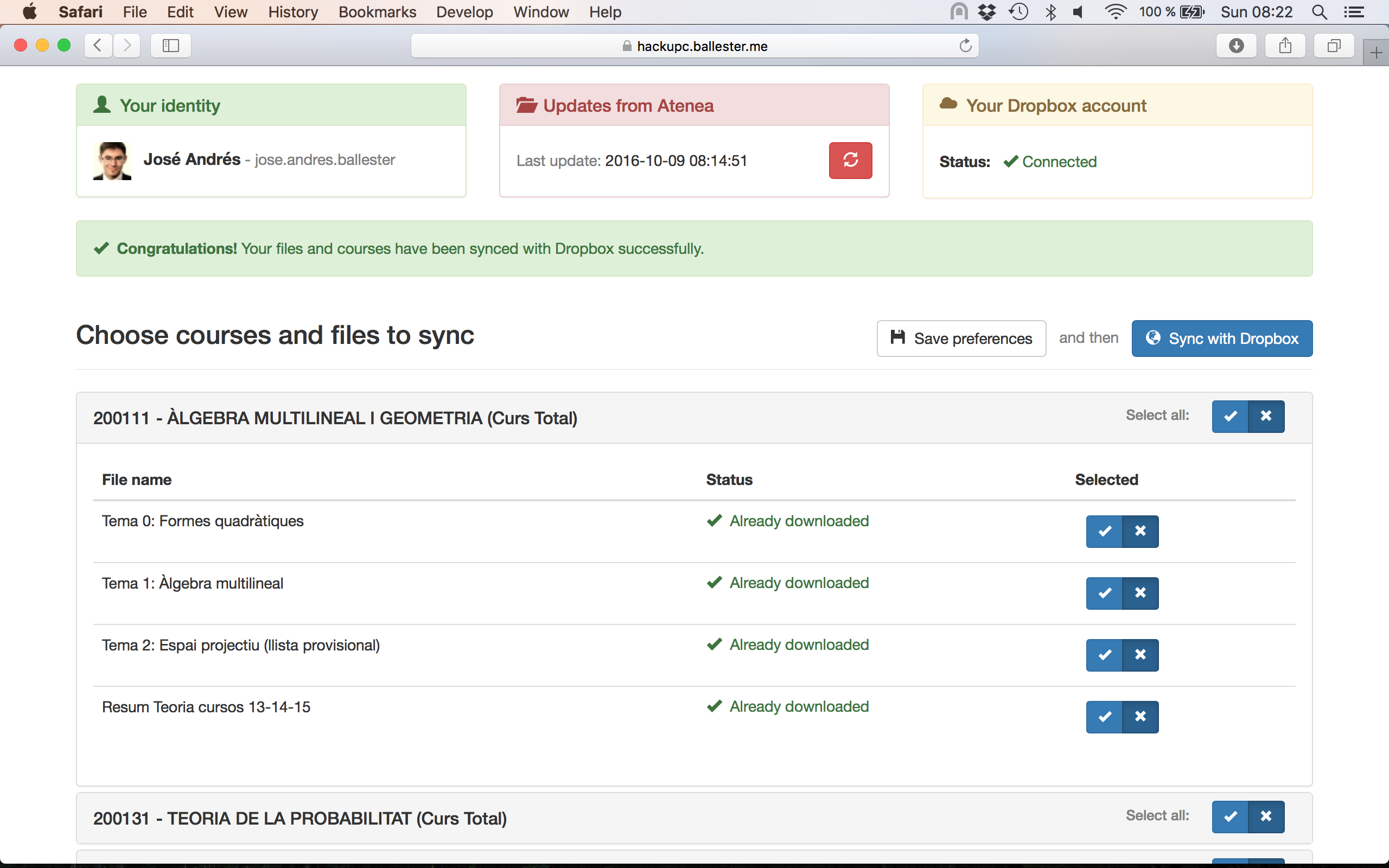Select Tema 0: Formes quadràtiques with checkmark
Screen dimensions: 1389x868
point(1104,531)
